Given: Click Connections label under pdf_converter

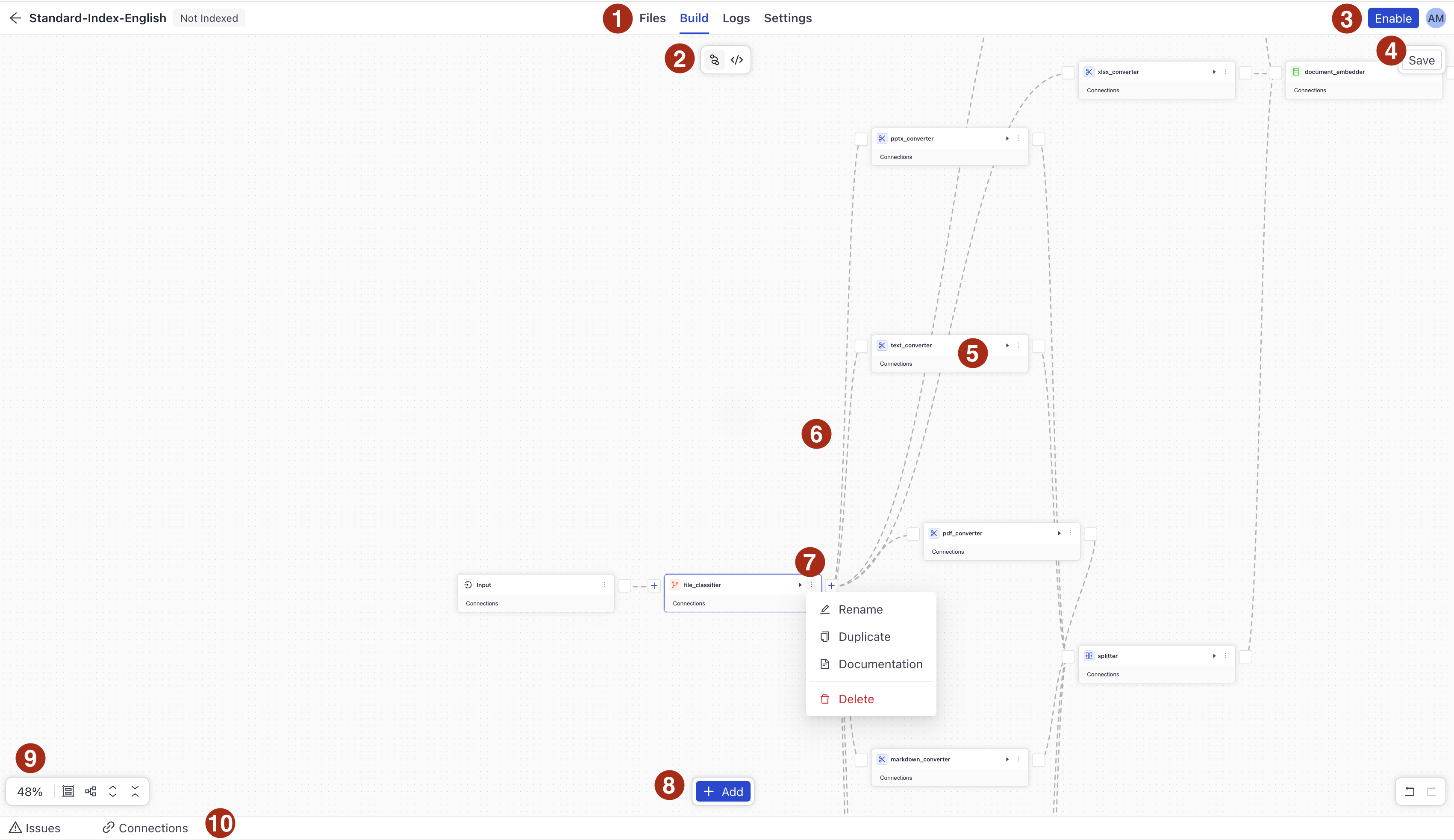Looking at the screenshot, I should tap(948, 552).
